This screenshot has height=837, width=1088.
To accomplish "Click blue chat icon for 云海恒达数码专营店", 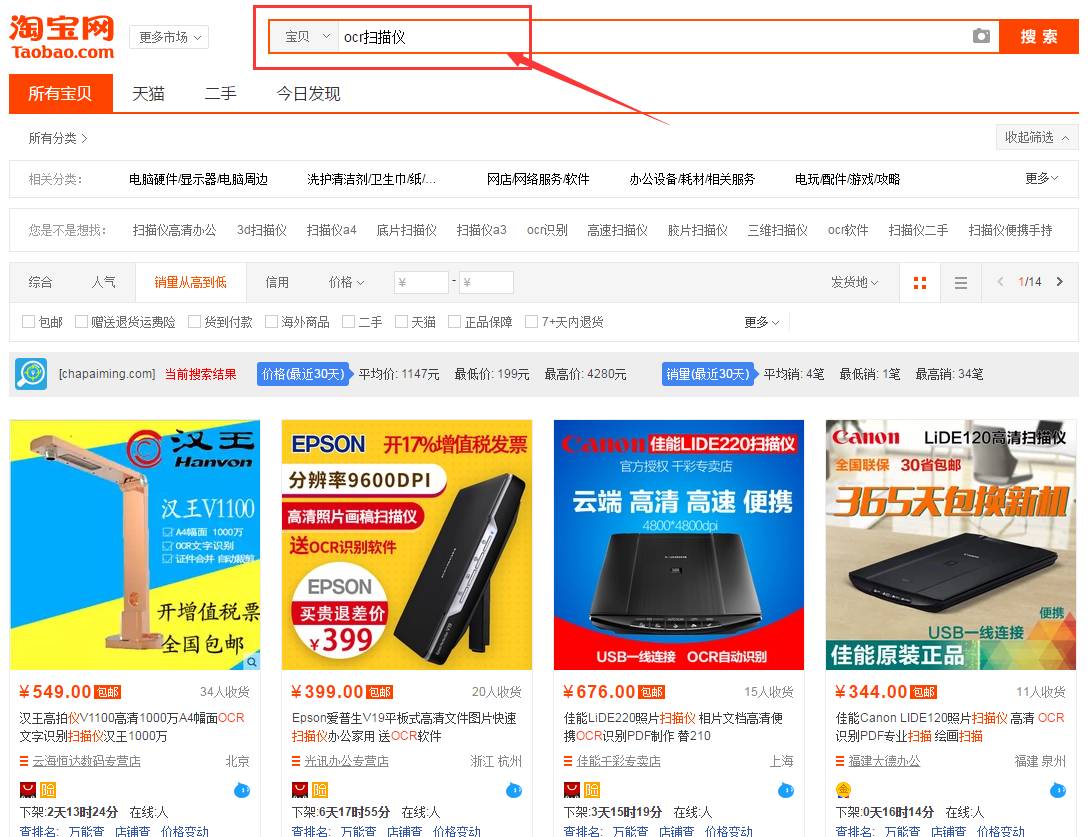I will tap(242, 790).
